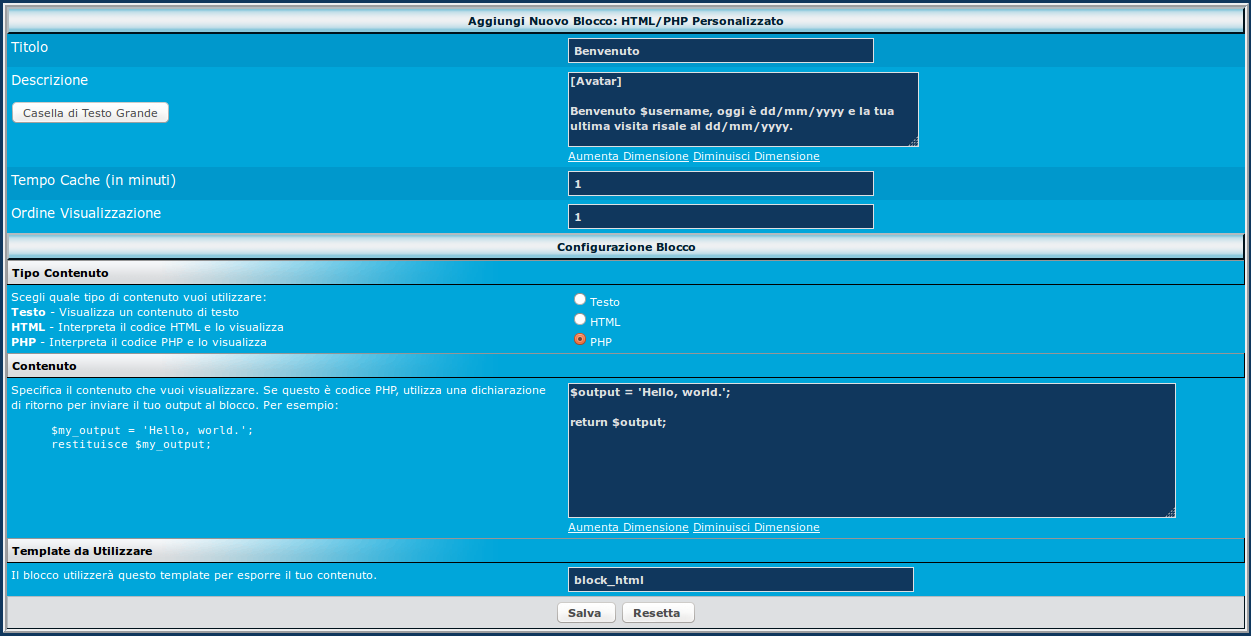The width and height of the screenshot is (1251, 636).
Task: Choose the HTML content type radio
Action: click(x=580, y=320)
